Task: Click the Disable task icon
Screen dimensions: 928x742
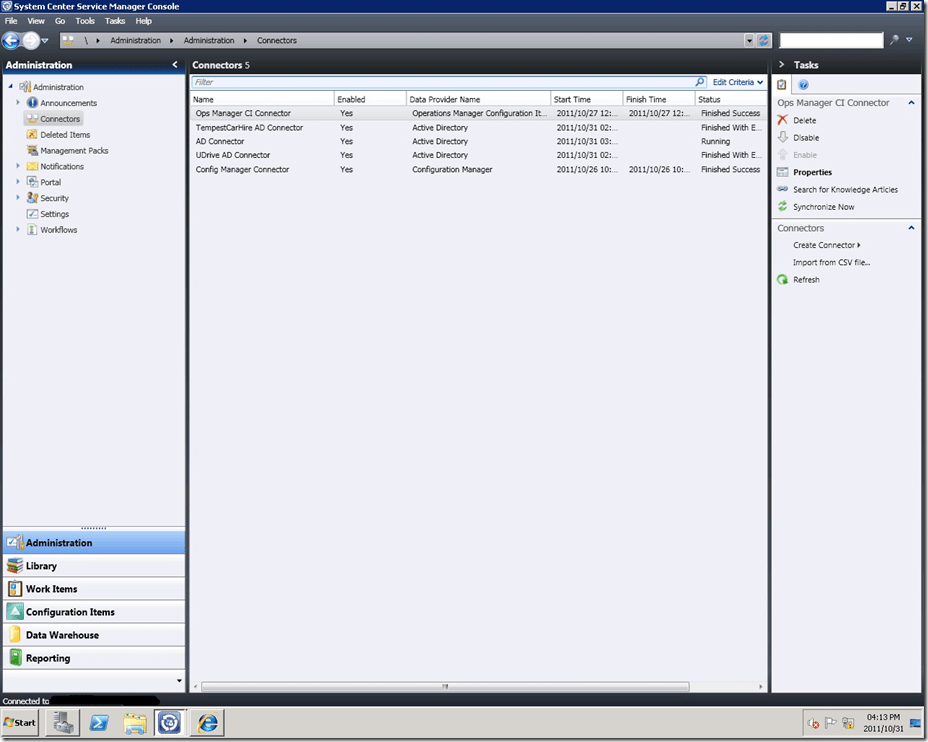Action: (783, 138)
